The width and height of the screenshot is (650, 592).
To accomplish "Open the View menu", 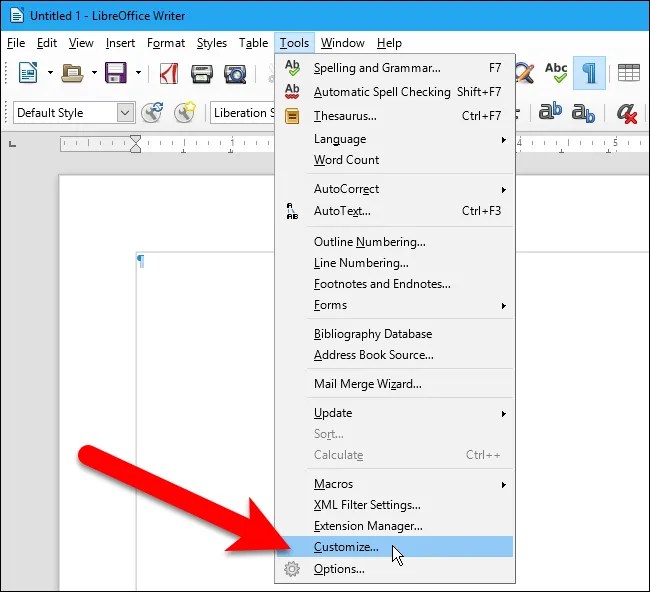I will [81, 43].
